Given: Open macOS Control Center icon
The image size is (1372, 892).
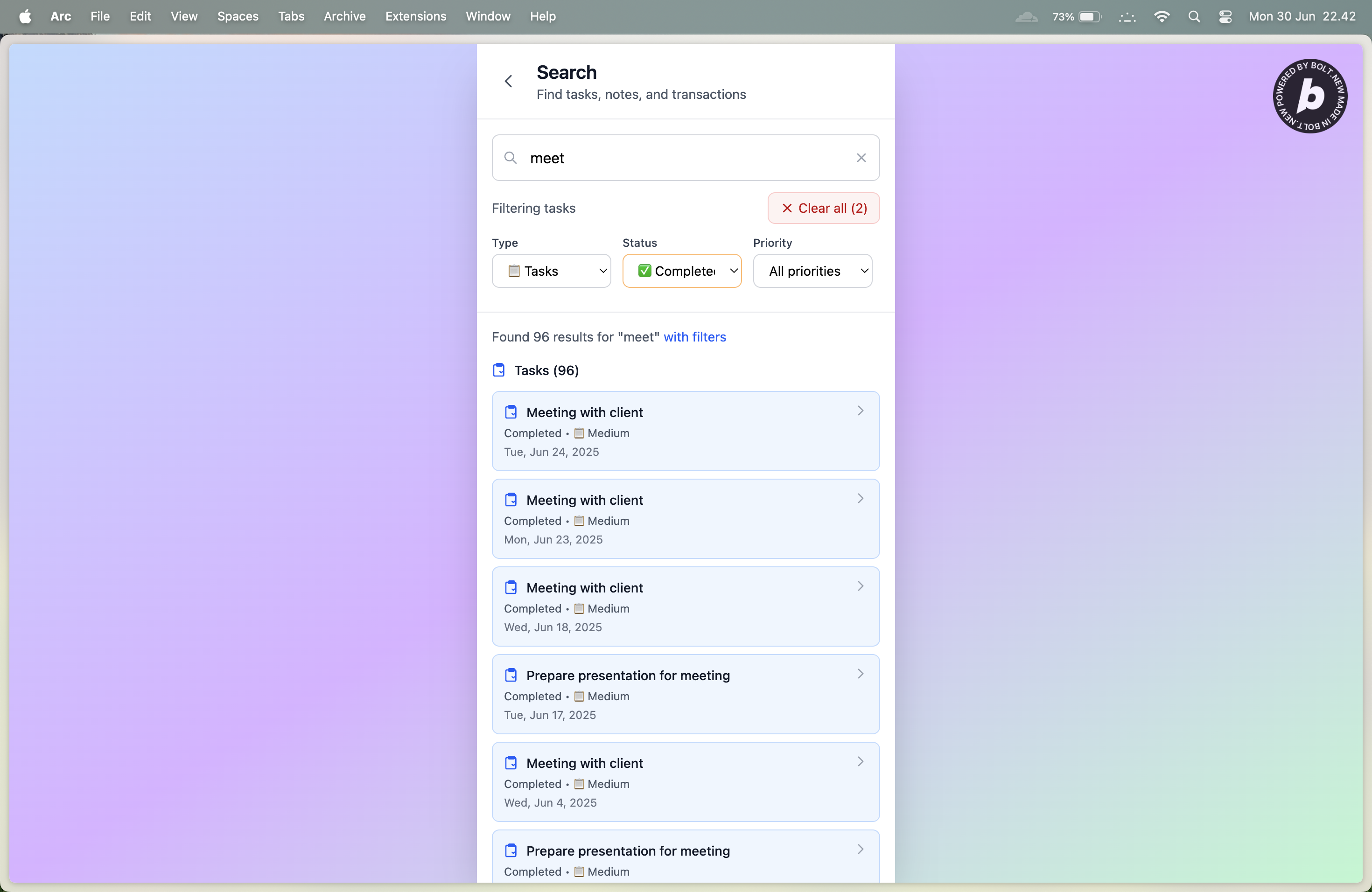Looking at the screenshot, I should coord(1225,17).
